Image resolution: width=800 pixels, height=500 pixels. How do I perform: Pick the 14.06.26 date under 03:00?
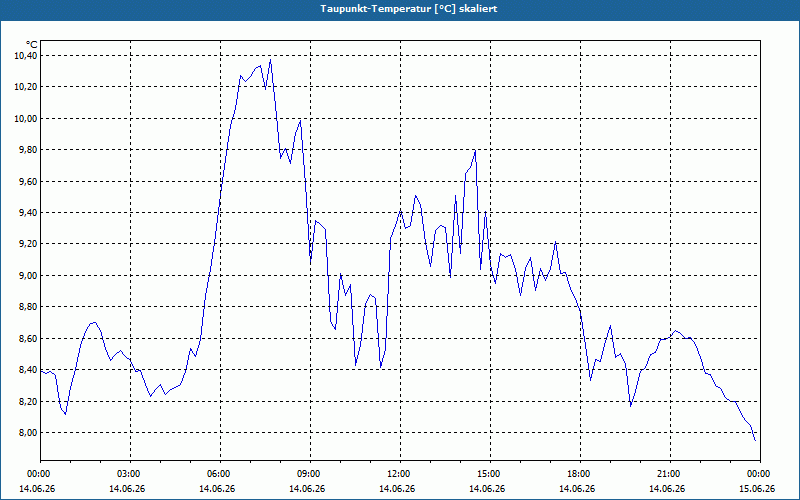(x=127, y=489)
